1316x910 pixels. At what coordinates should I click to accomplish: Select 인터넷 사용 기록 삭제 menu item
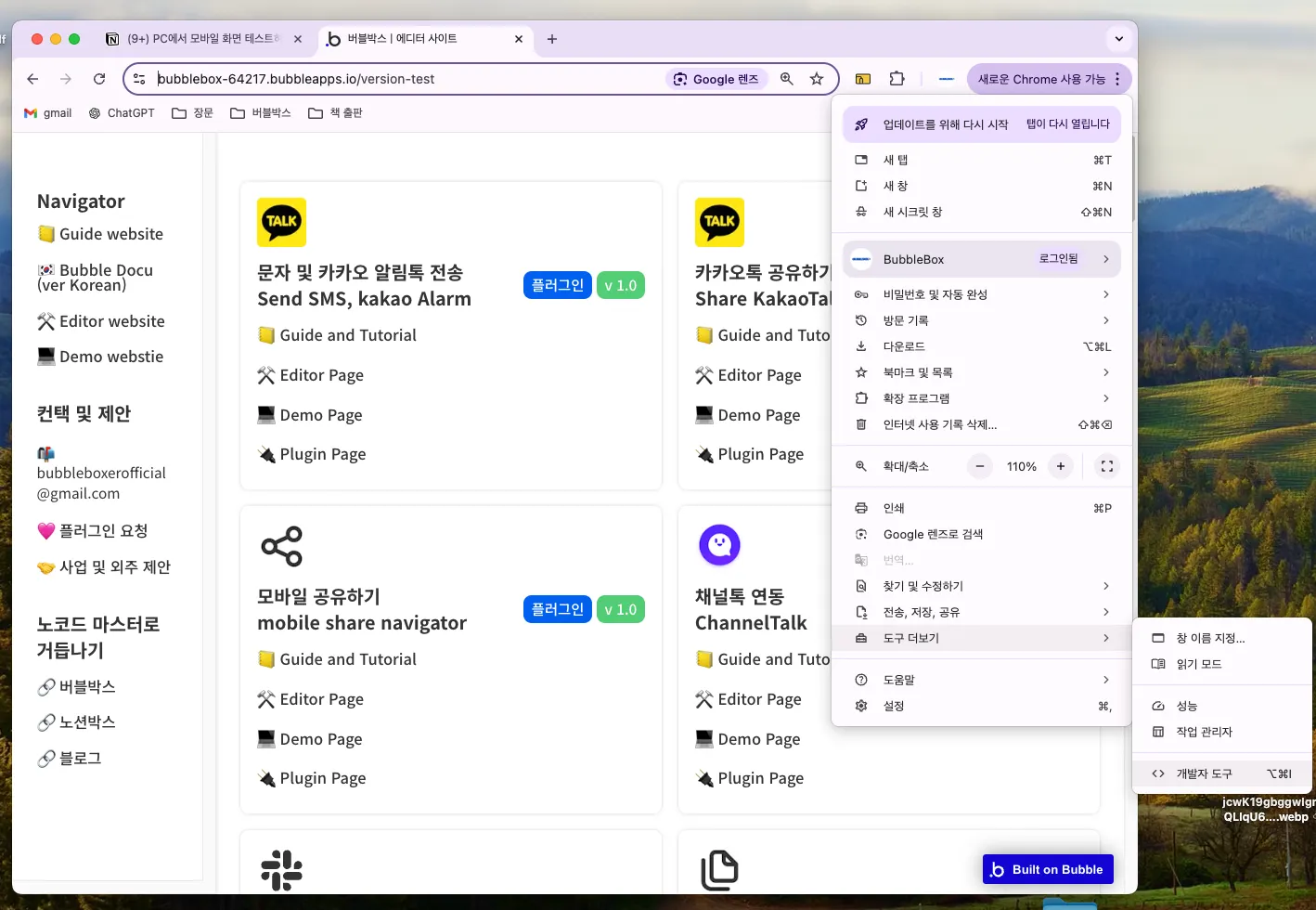click(982, 424)
